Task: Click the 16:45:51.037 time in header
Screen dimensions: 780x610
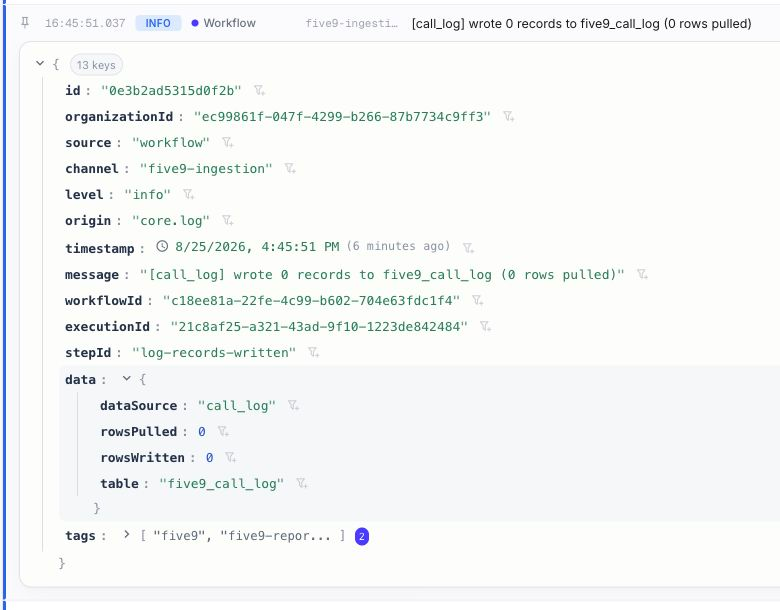Action: point(85,23)
